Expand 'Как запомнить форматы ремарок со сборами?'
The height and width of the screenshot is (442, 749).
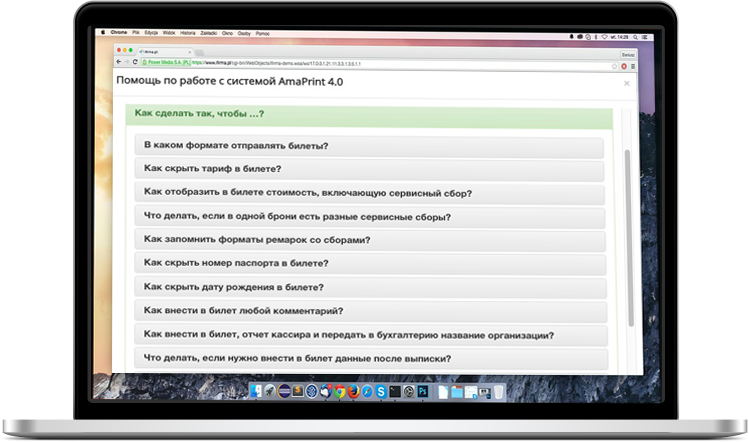(x=370, y=240)
